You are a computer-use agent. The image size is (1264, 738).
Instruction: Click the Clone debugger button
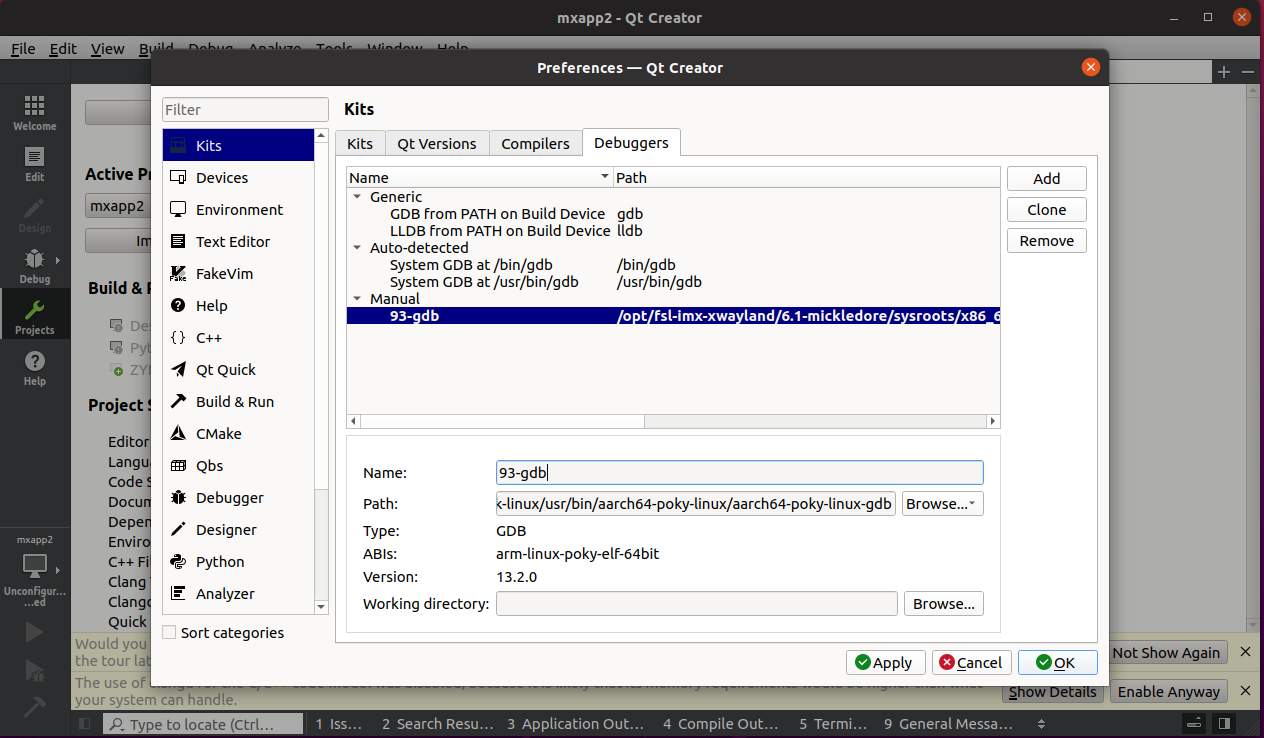(x=1046, y=210)
